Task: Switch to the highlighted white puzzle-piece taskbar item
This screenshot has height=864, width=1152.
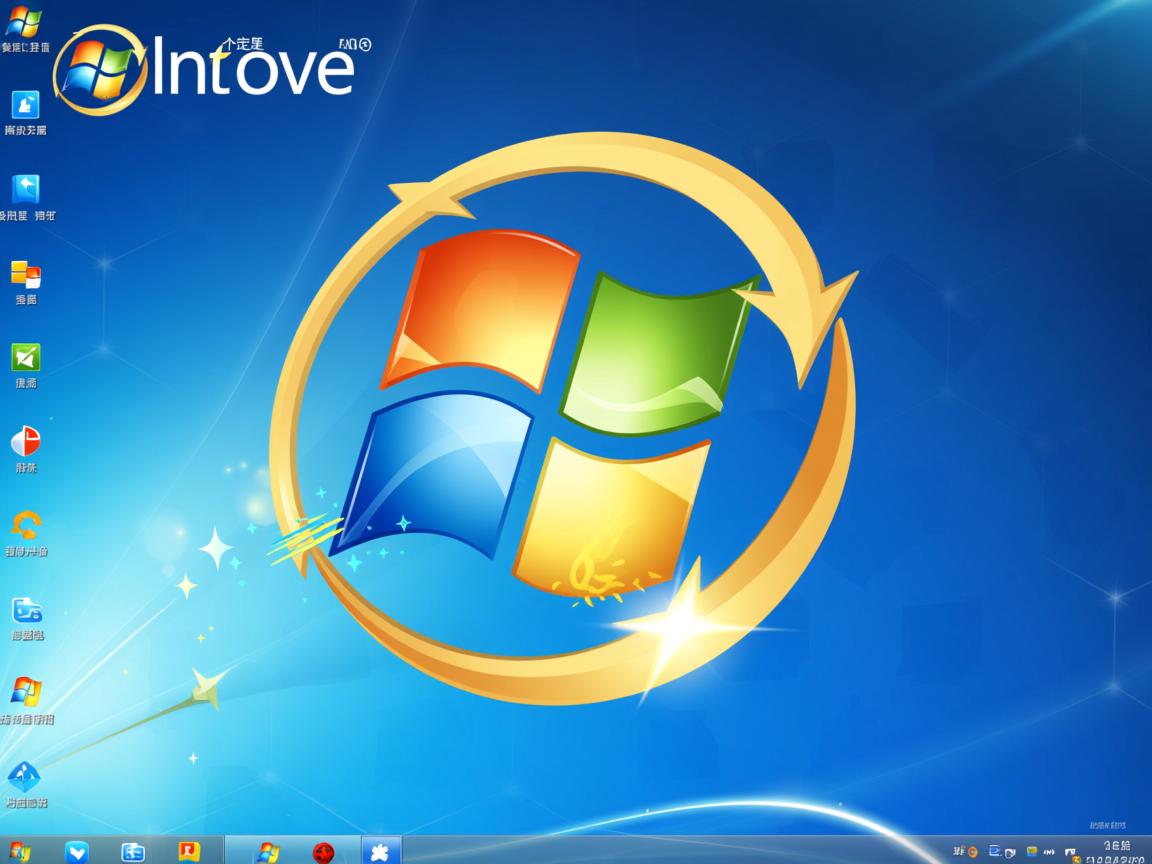Action: click(380, 851)
